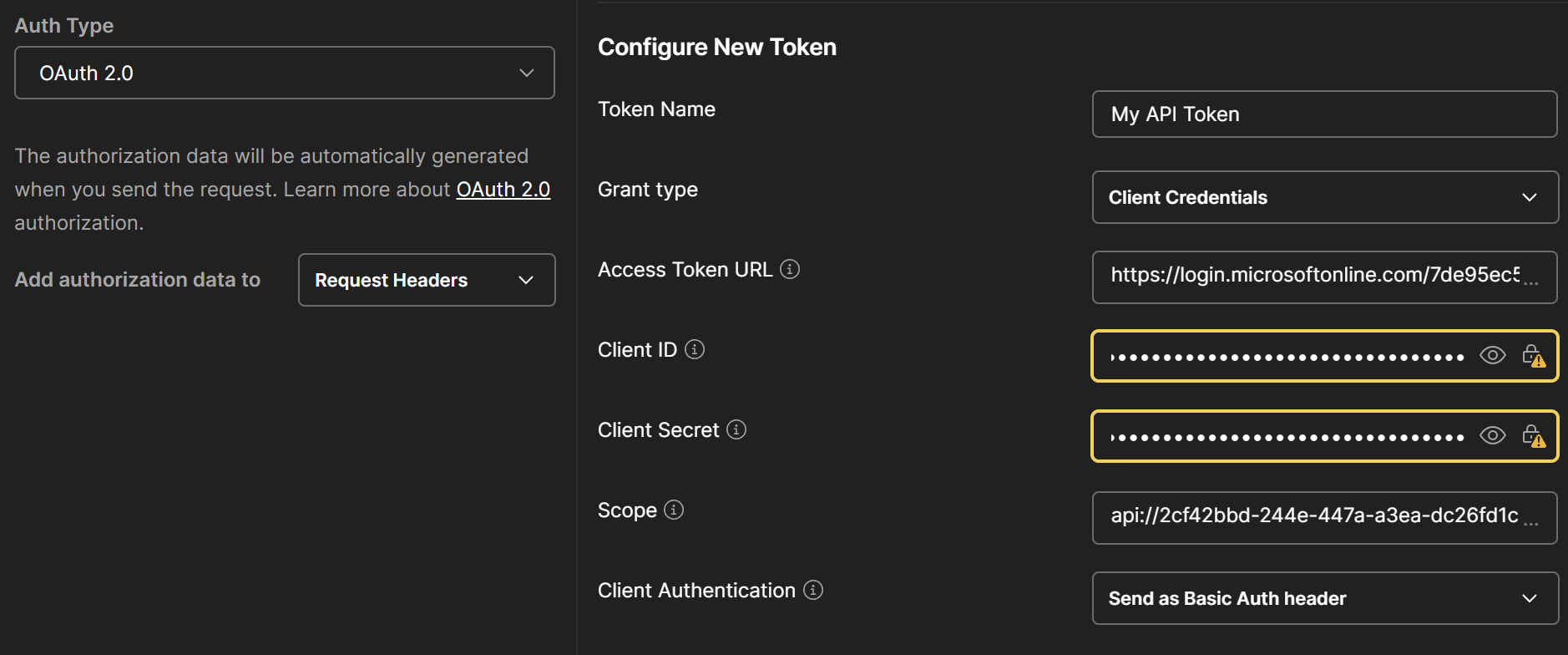Click the info icon next to Client ID

pos(694,349)
